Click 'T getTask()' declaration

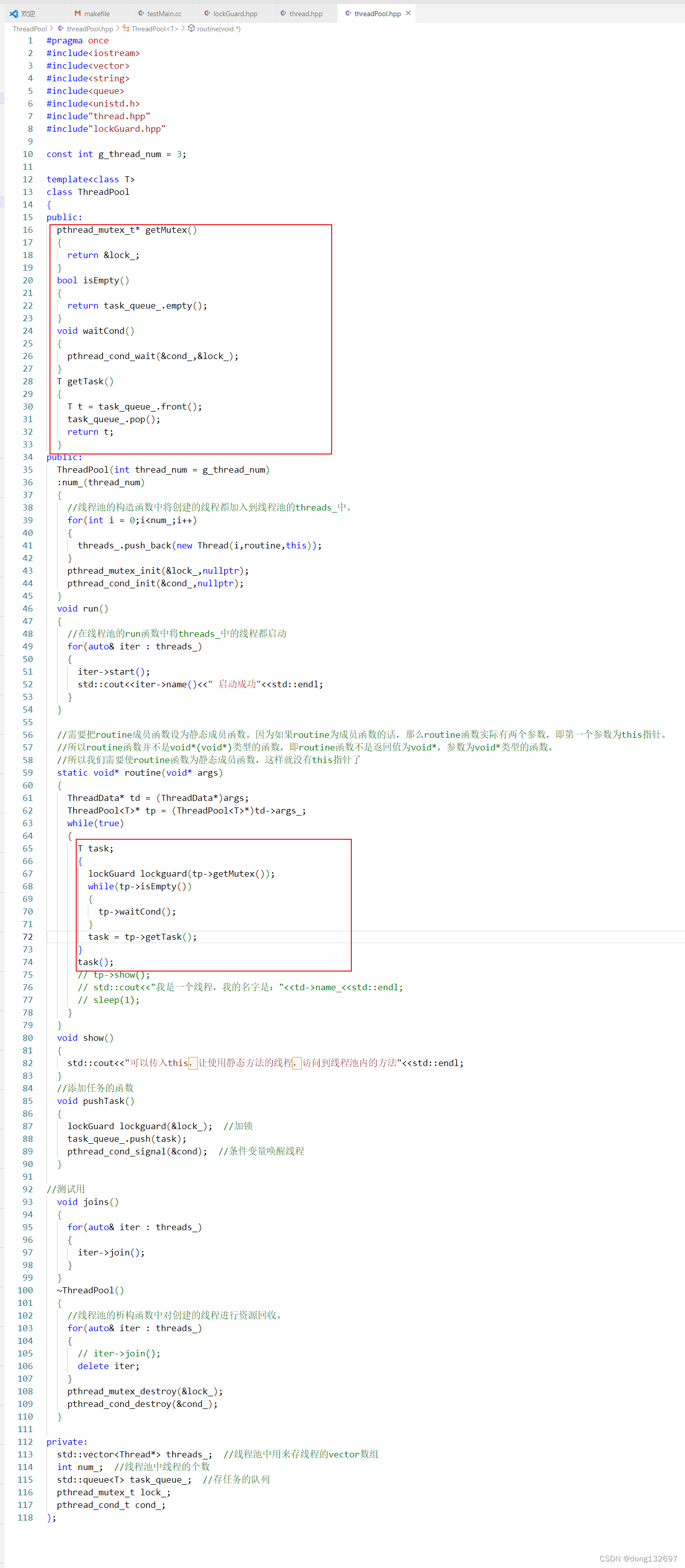coord(85,382)
